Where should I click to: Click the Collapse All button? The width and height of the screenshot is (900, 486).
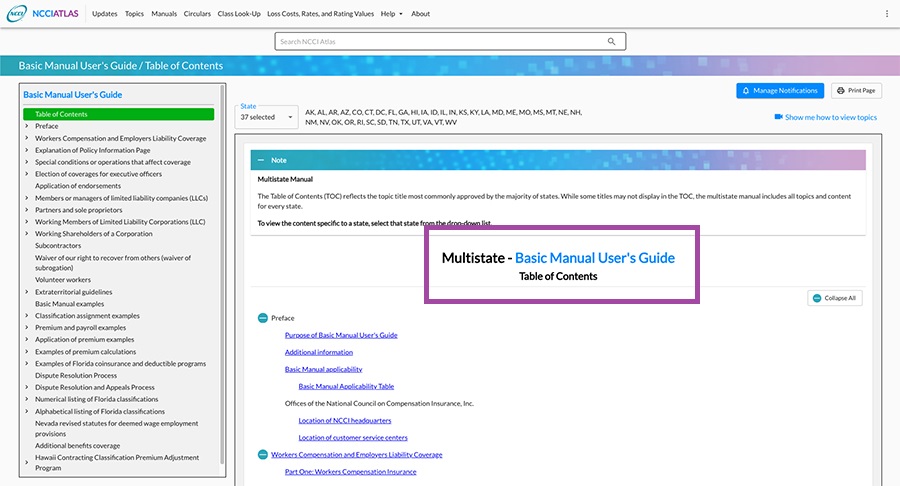[x=835, y=298]
